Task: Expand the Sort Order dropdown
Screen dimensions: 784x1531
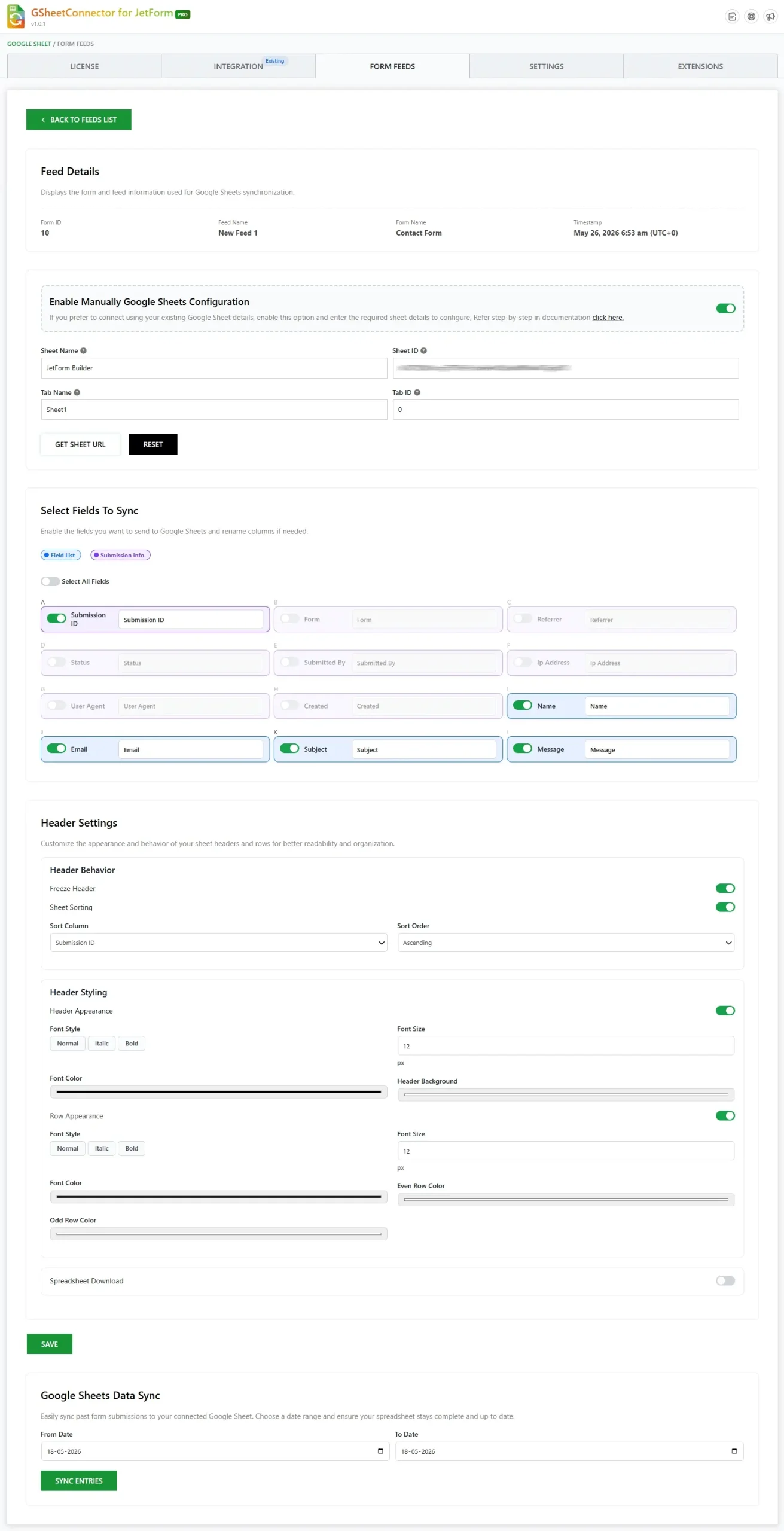Action: [x=566, y=943]
